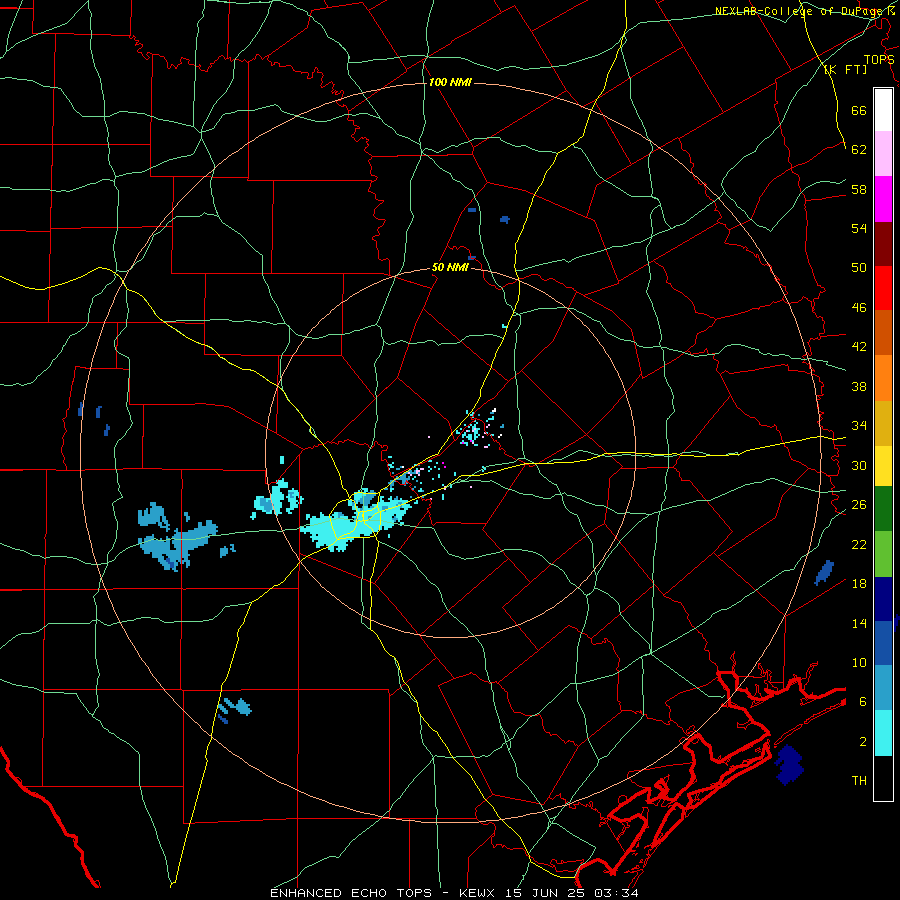Viewport: 900px width, 900px height.
Task: Click the '18' legend value
Action: click(x=859, y=584)
